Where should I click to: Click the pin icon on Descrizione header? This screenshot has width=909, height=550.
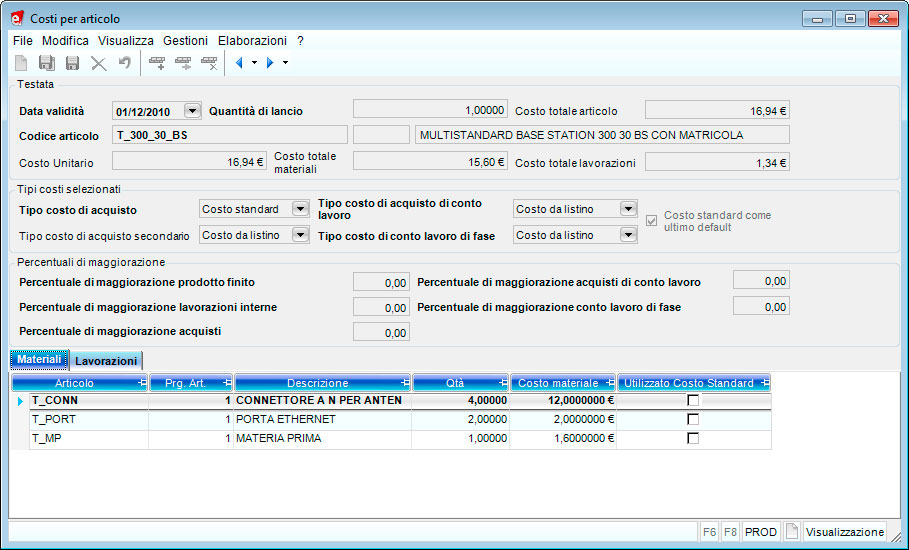pyautogui.click(x=405, y=383)
